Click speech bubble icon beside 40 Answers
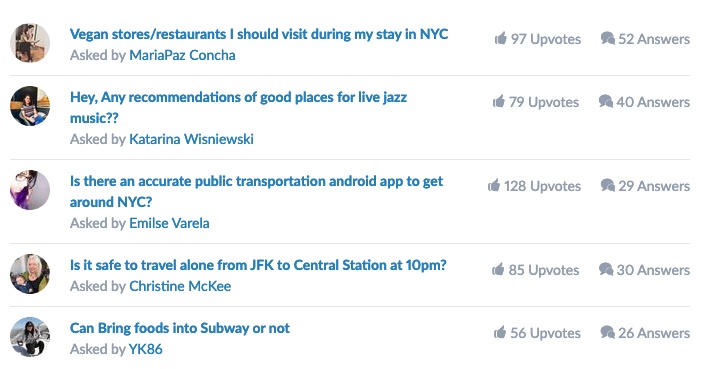This screenshot has width=708, height=369. [x=606, y=101]
